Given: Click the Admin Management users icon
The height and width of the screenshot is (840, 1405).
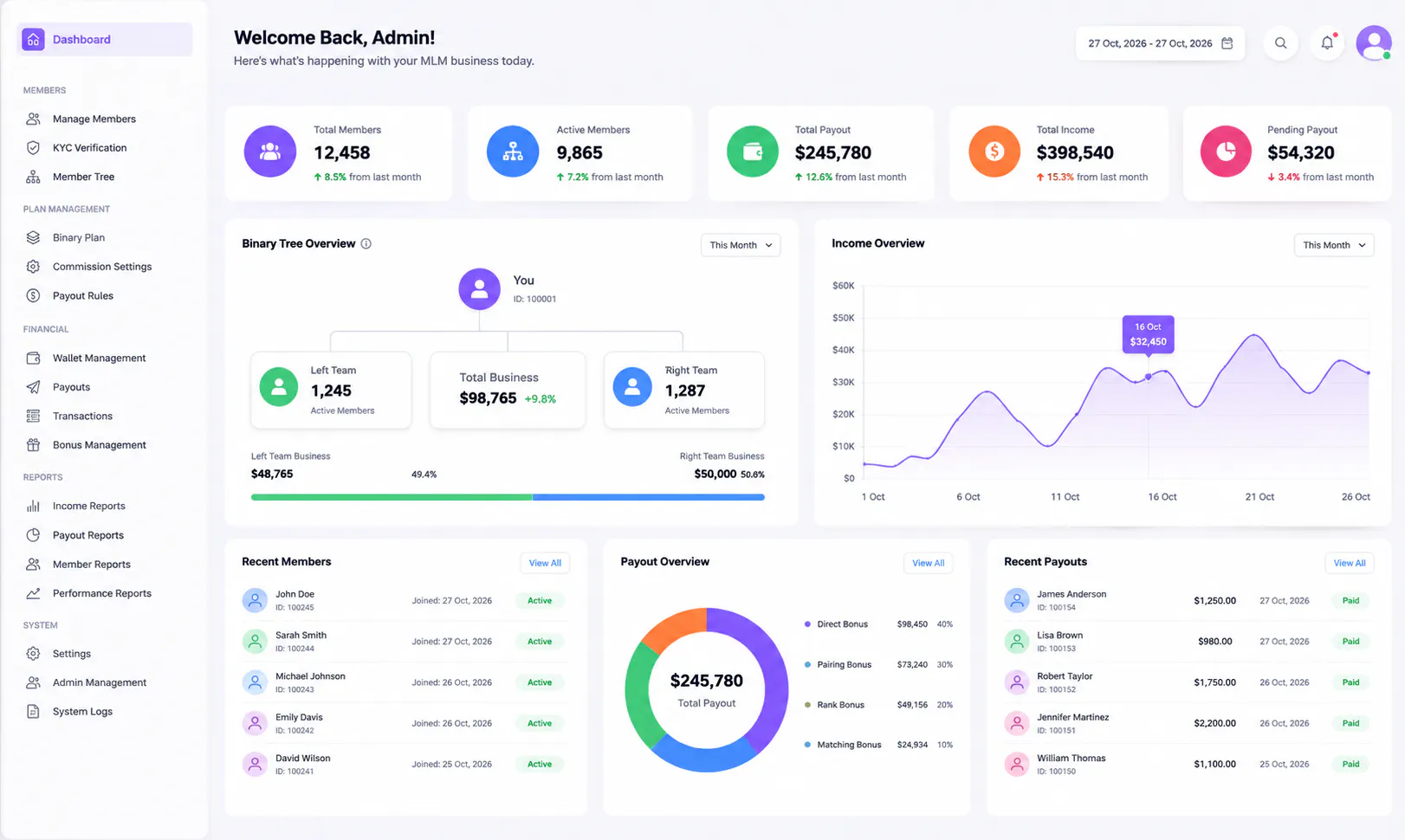Looking at the screenshot, I should click(33, 682).
